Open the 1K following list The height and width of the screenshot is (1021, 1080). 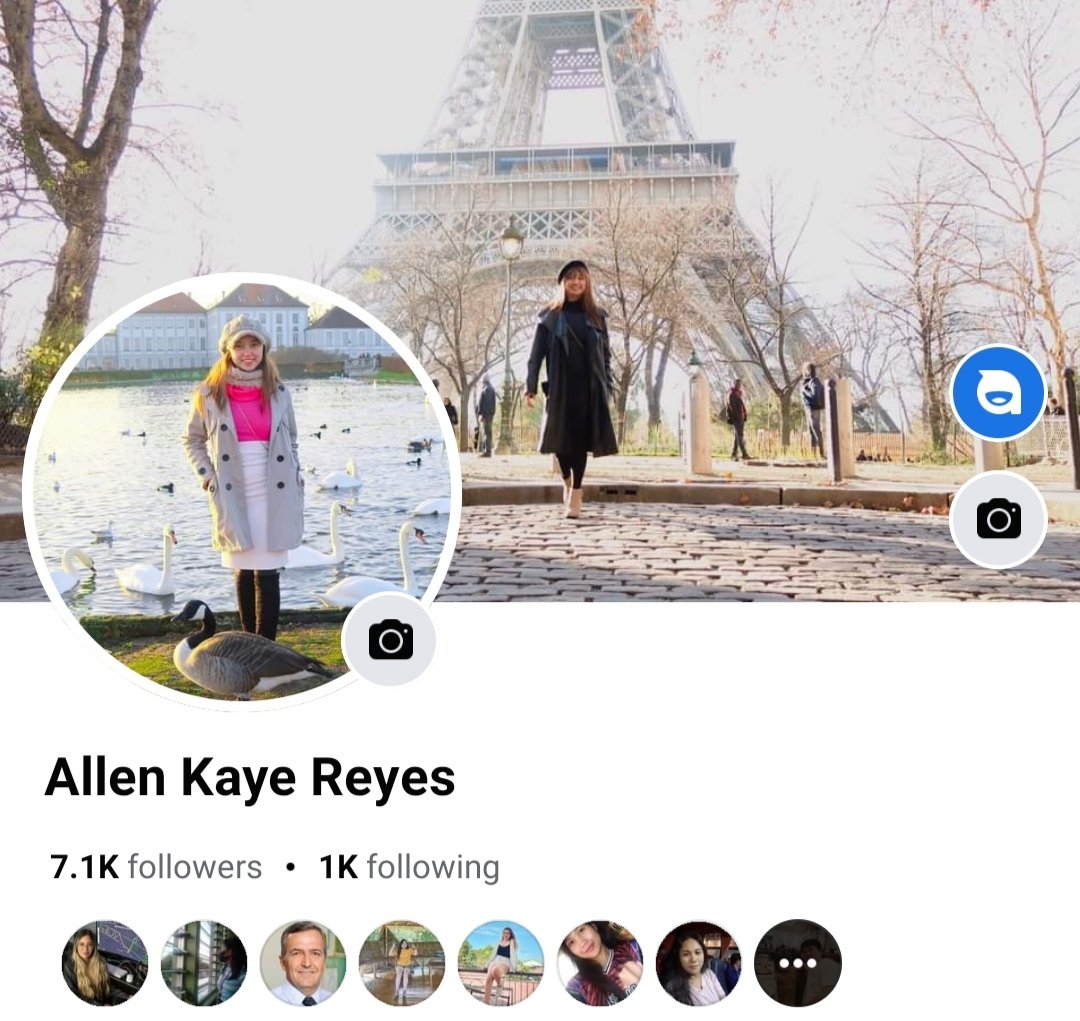click(x=409, y=867)
